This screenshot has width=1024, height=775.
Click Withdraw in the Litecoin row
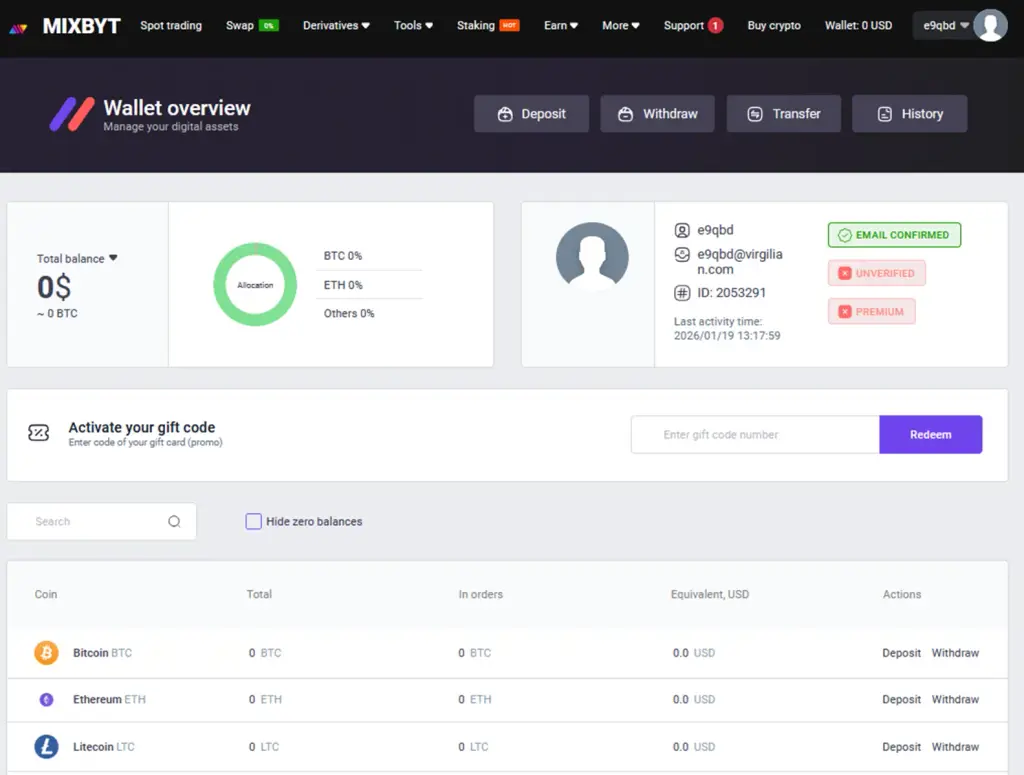tap(955, 746)
